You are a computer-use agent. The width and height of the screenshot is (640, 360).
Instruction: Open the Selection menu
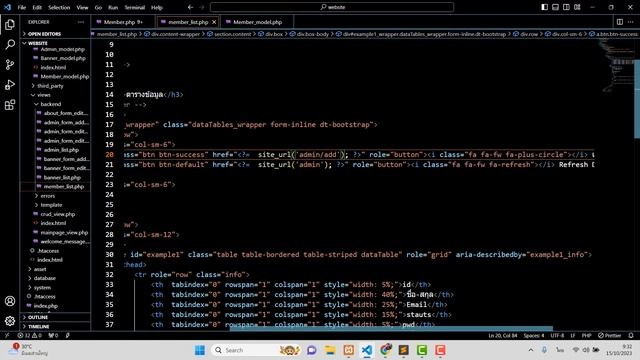pyautogui.click(x=59, y=7)
